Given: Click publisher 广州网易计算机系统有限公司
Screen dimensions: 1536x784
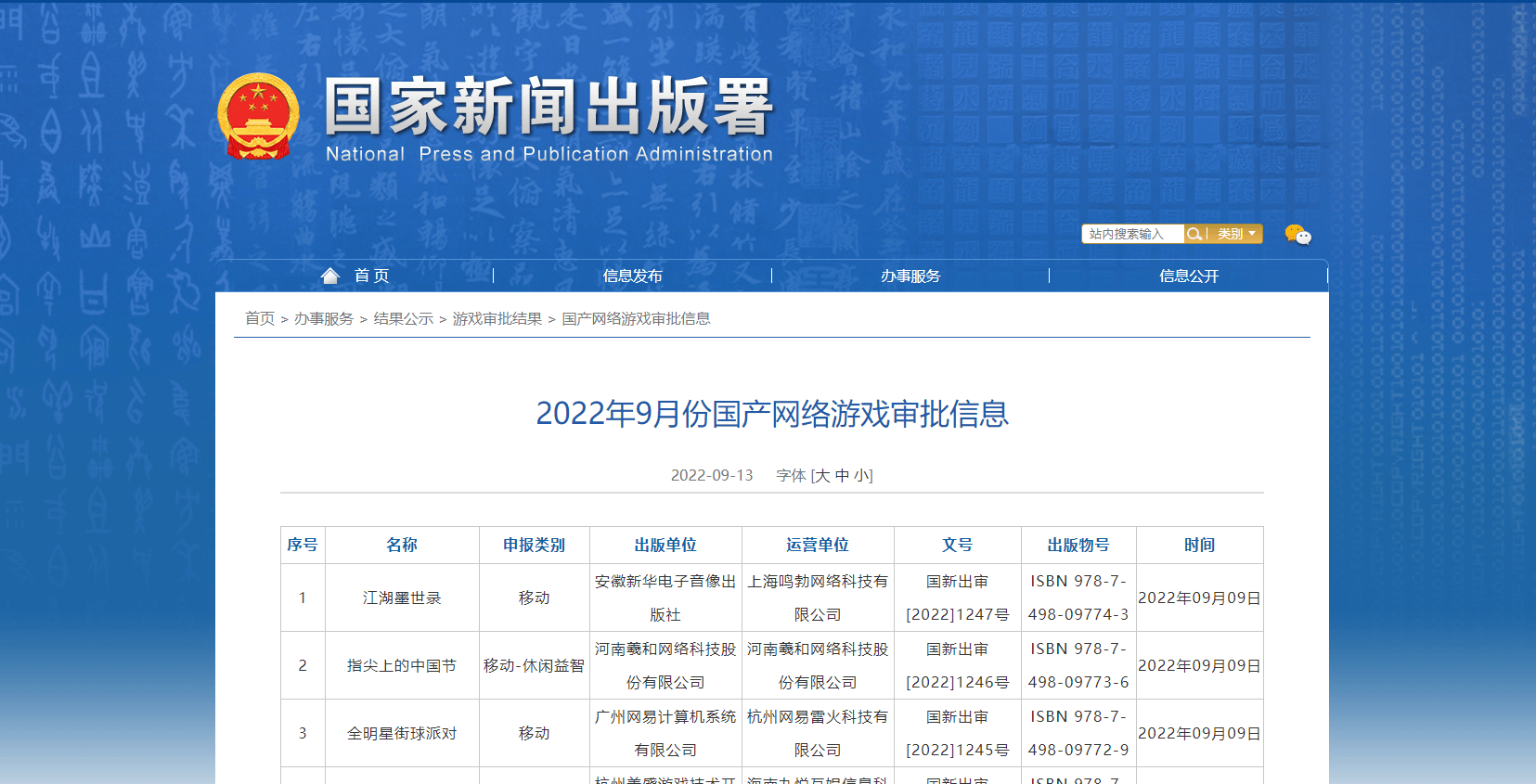Looking at the screenshot, I should point(665,734).
